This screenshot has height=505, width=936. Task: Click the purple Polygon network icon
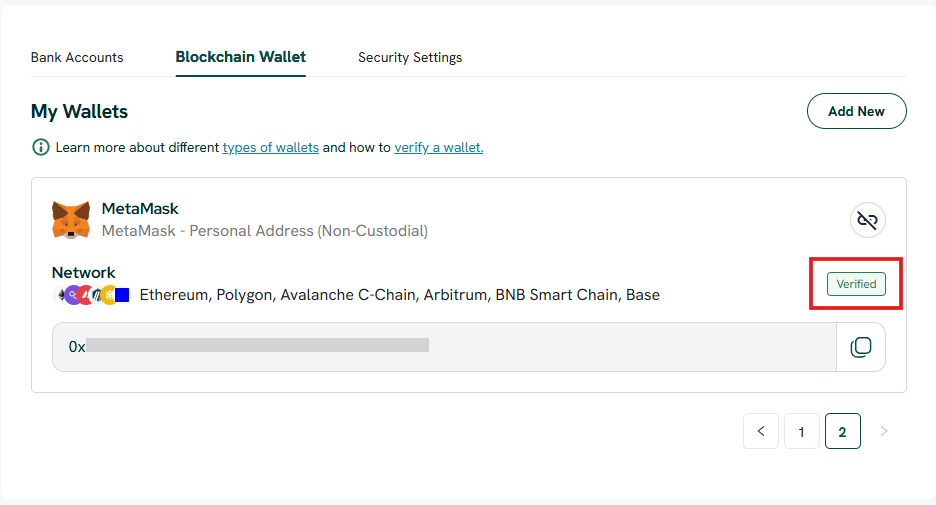click(x=73, y=295)
